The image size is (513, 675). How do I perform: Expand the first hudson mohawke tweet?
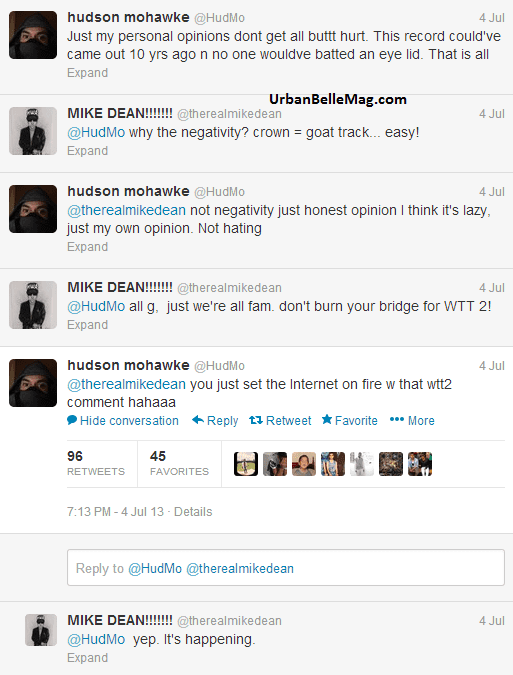pos(87,73)
